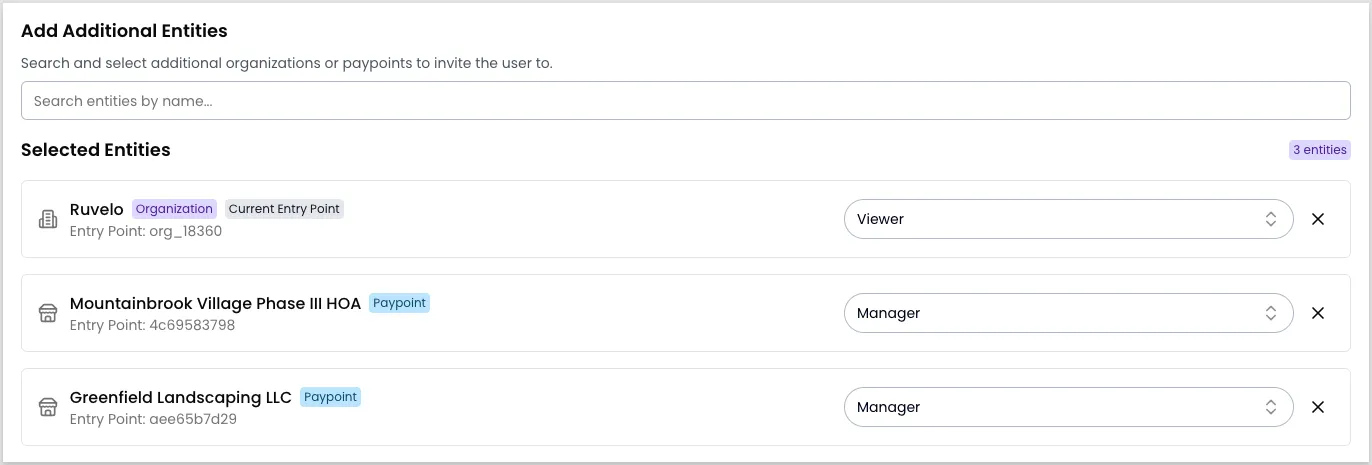
Task: Click the Paypoint tag on Greenfield Landscaping
Action: click(330, 397)
